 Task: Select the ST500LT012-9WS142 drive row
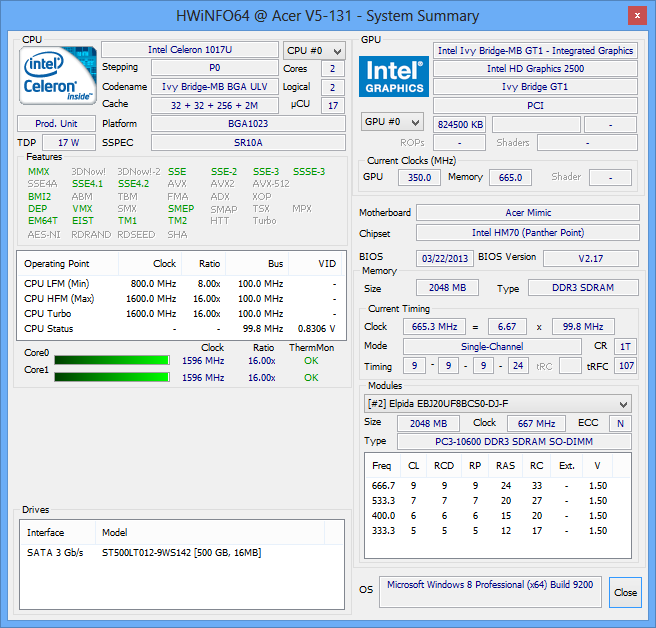182,553
